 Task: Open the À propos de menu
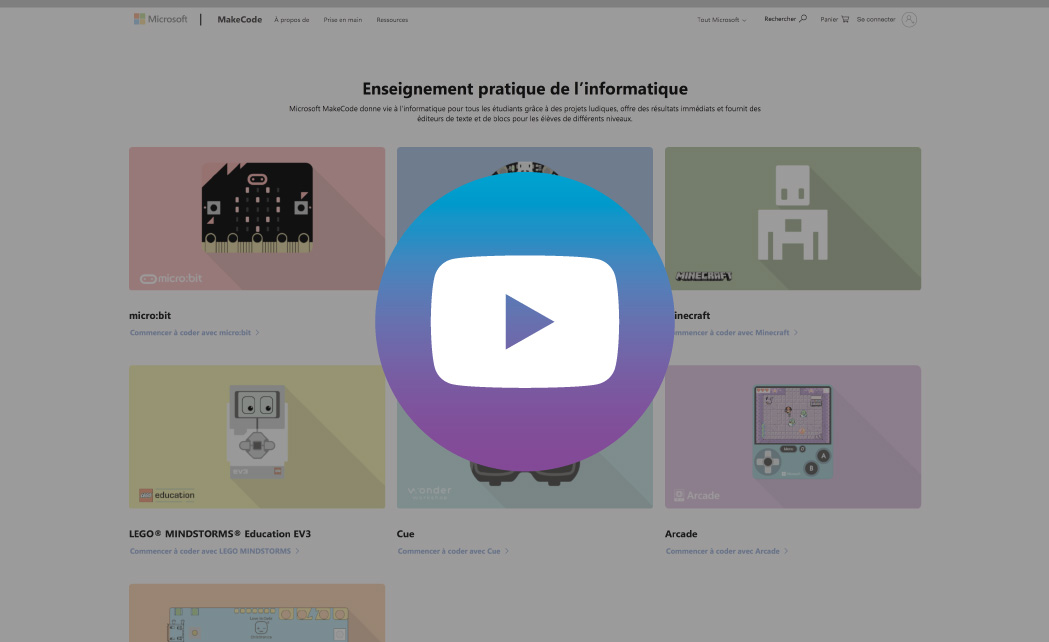(291, 20)
